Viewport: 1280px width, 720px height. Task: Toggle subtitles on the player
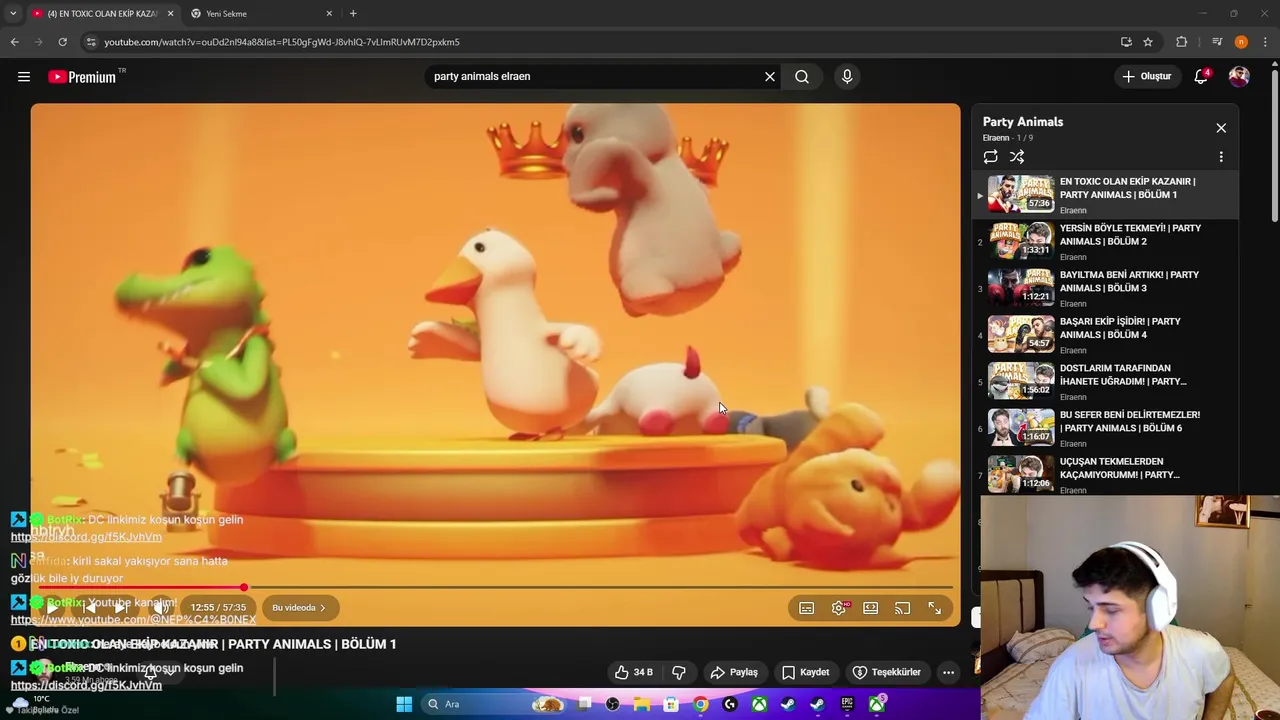[807, 608]
